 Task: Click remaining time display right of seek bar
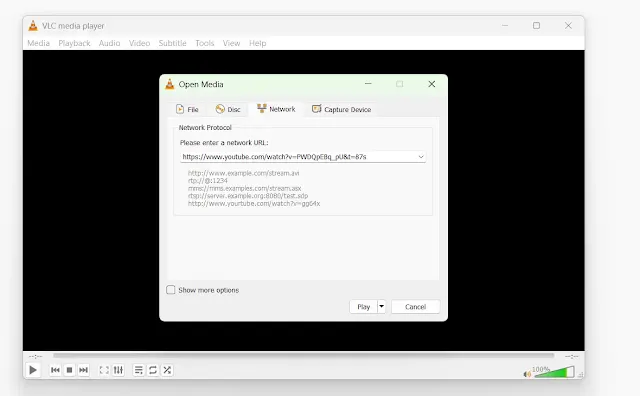571,356
